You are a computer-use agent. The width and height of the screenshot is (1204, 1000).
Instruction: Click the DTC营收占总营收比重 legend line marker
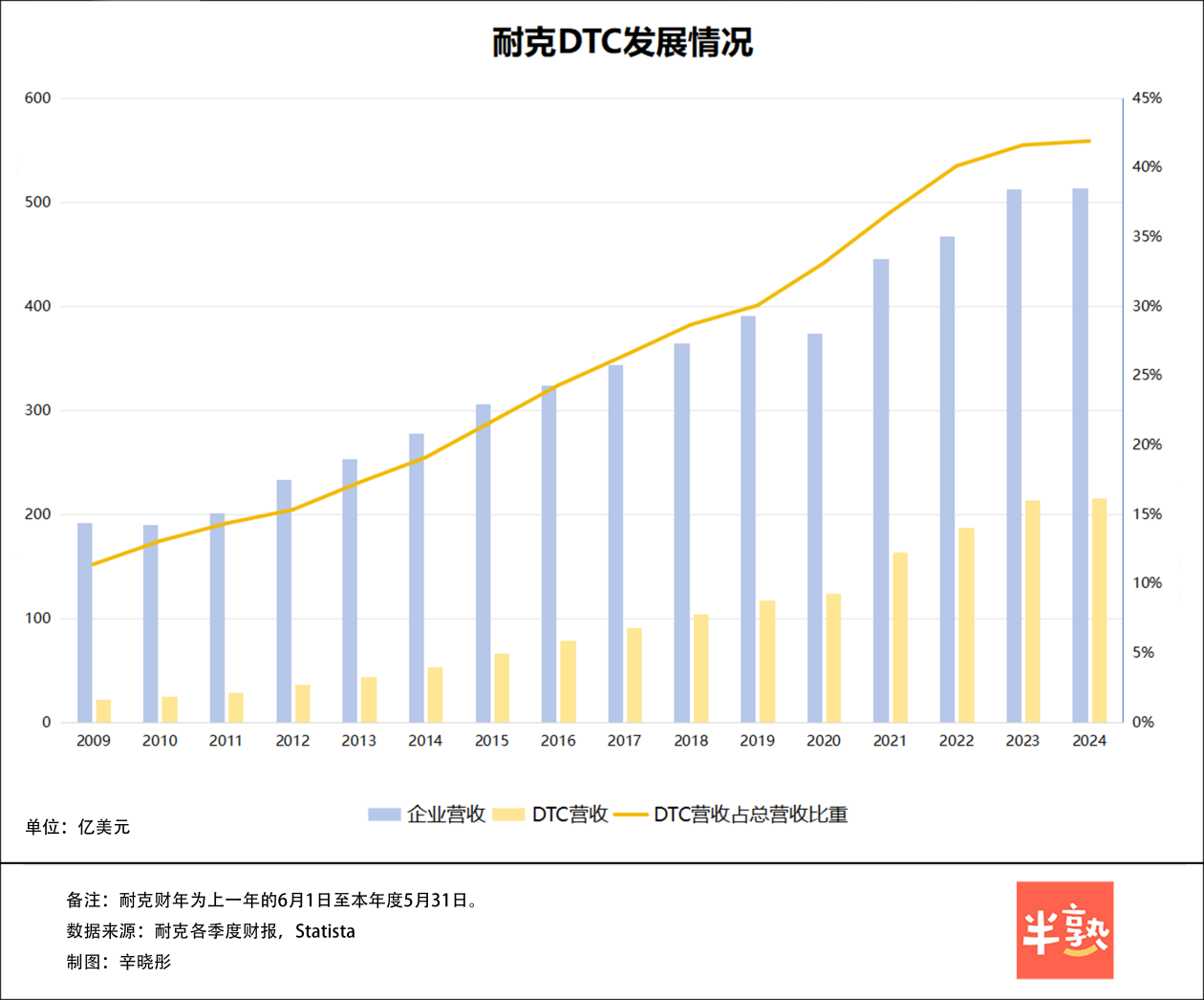pos(631,815)
